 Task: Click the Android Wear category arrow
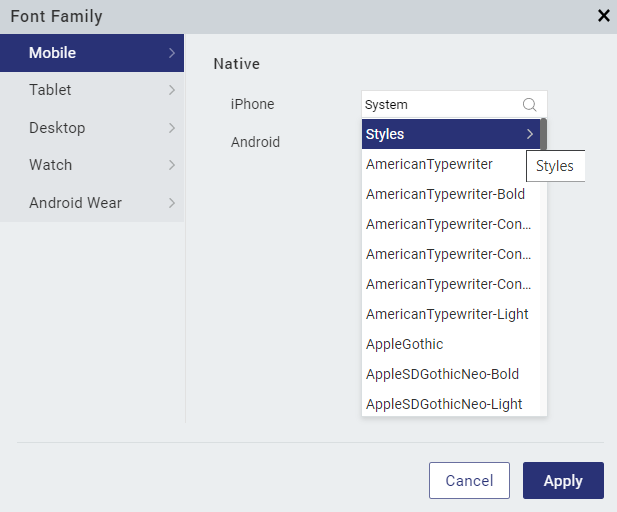pos(172,203)
